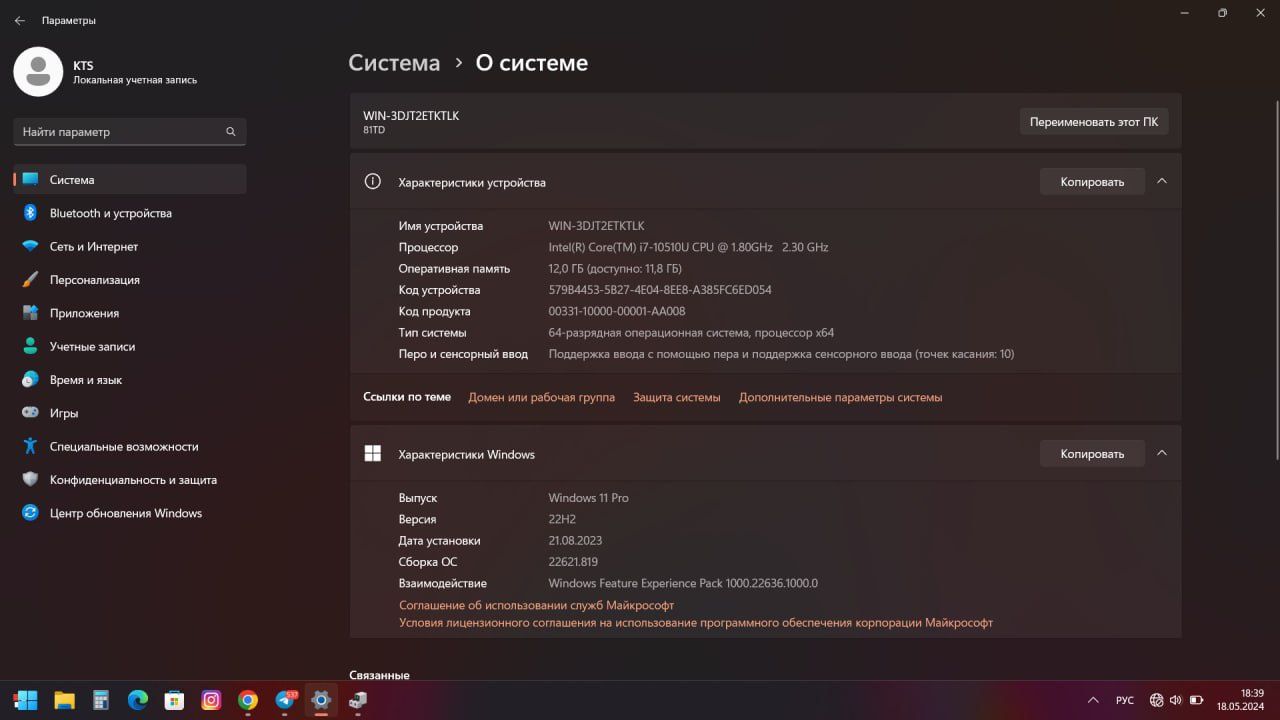Open Центр обновления Windows
This screenshot has height=720, width=1280.
coord(130,513)
